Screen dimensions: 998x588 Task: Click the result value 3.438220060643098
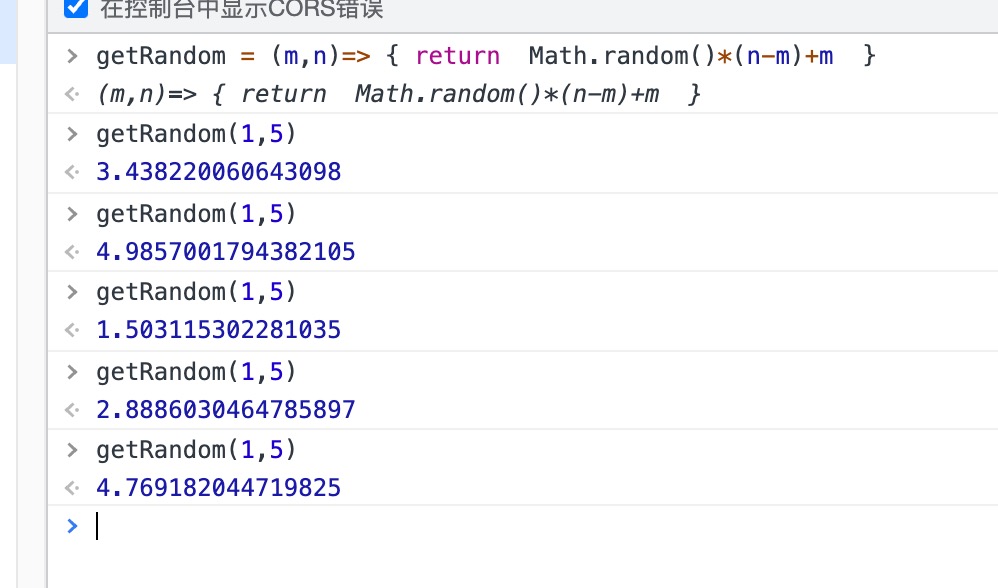coord(218,172)
